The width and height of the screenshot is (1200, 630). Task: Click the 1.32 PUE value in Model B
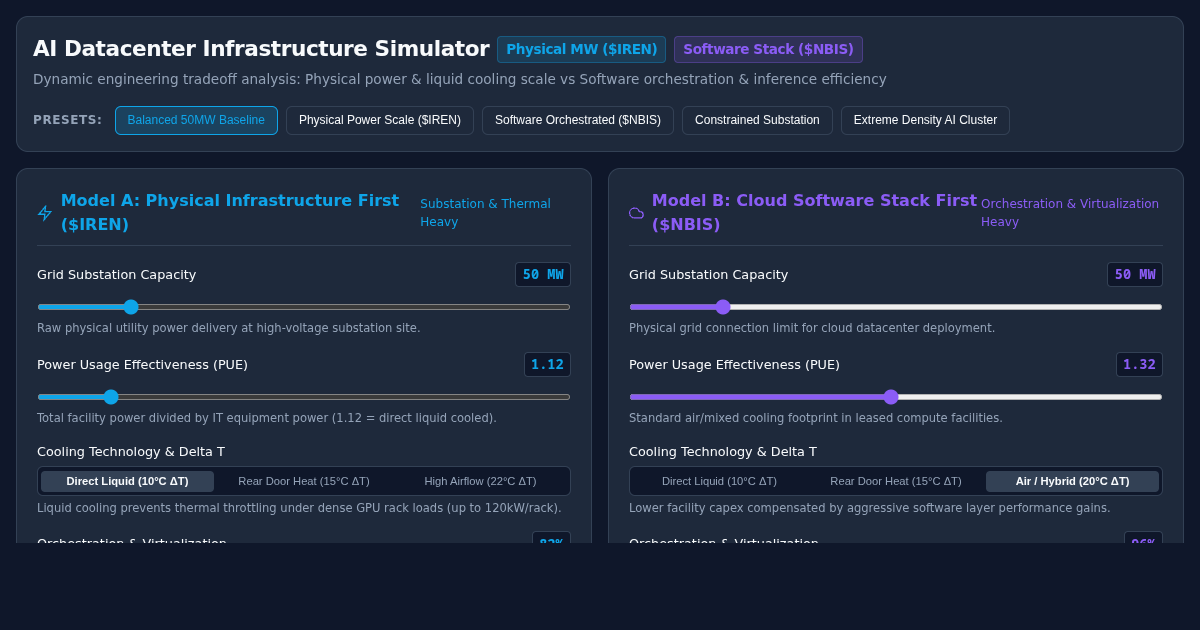coord(1139,365)
